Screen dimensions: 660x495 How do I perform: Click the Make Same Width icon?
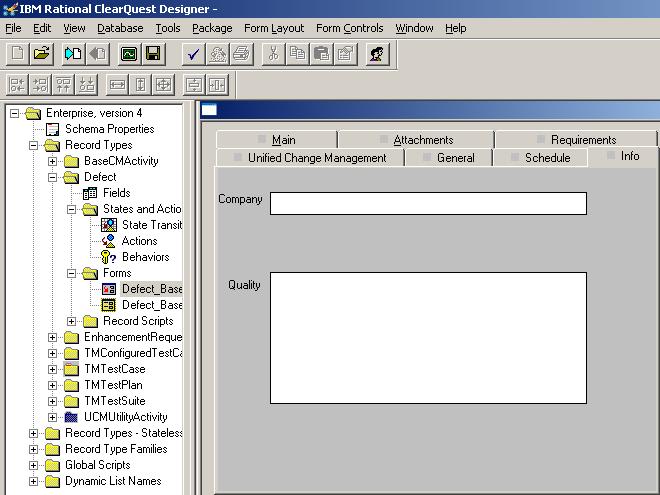pyautogui.click(x=117, y=85)
